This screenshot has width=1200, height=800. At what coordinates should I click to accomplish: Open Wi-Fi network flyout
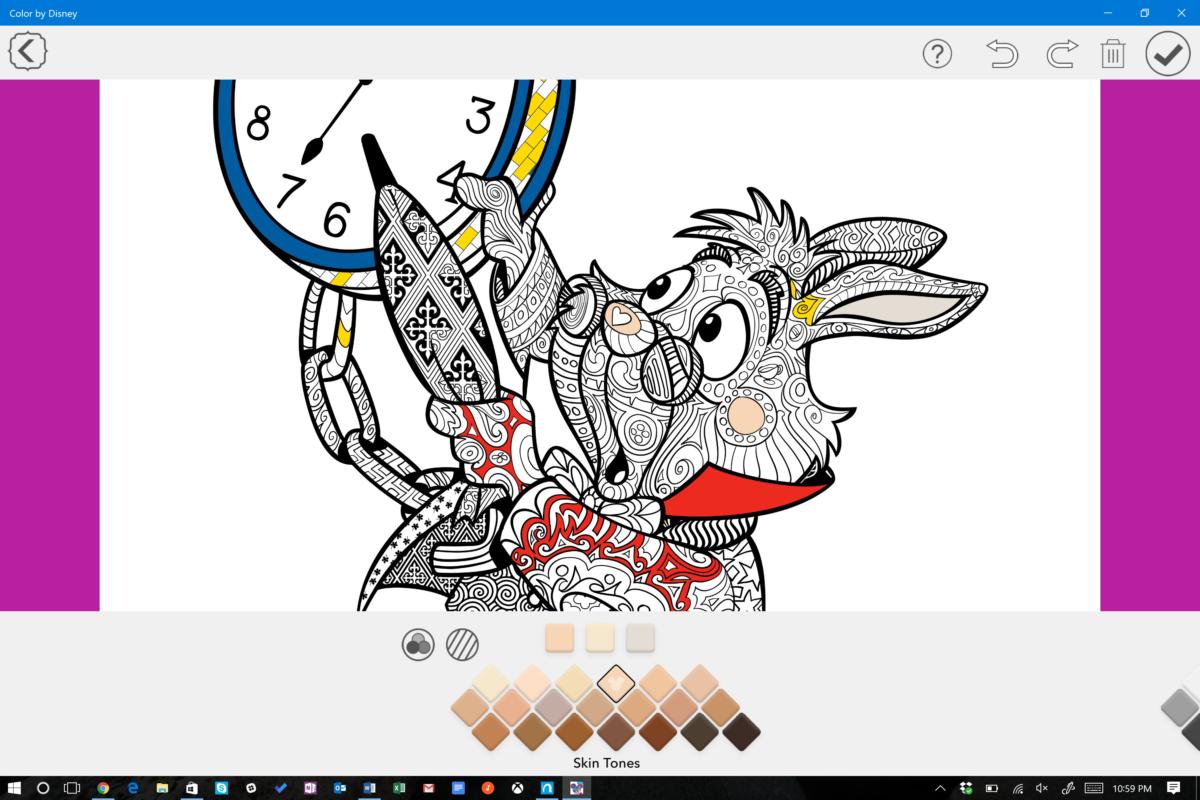click(1017, 788)
